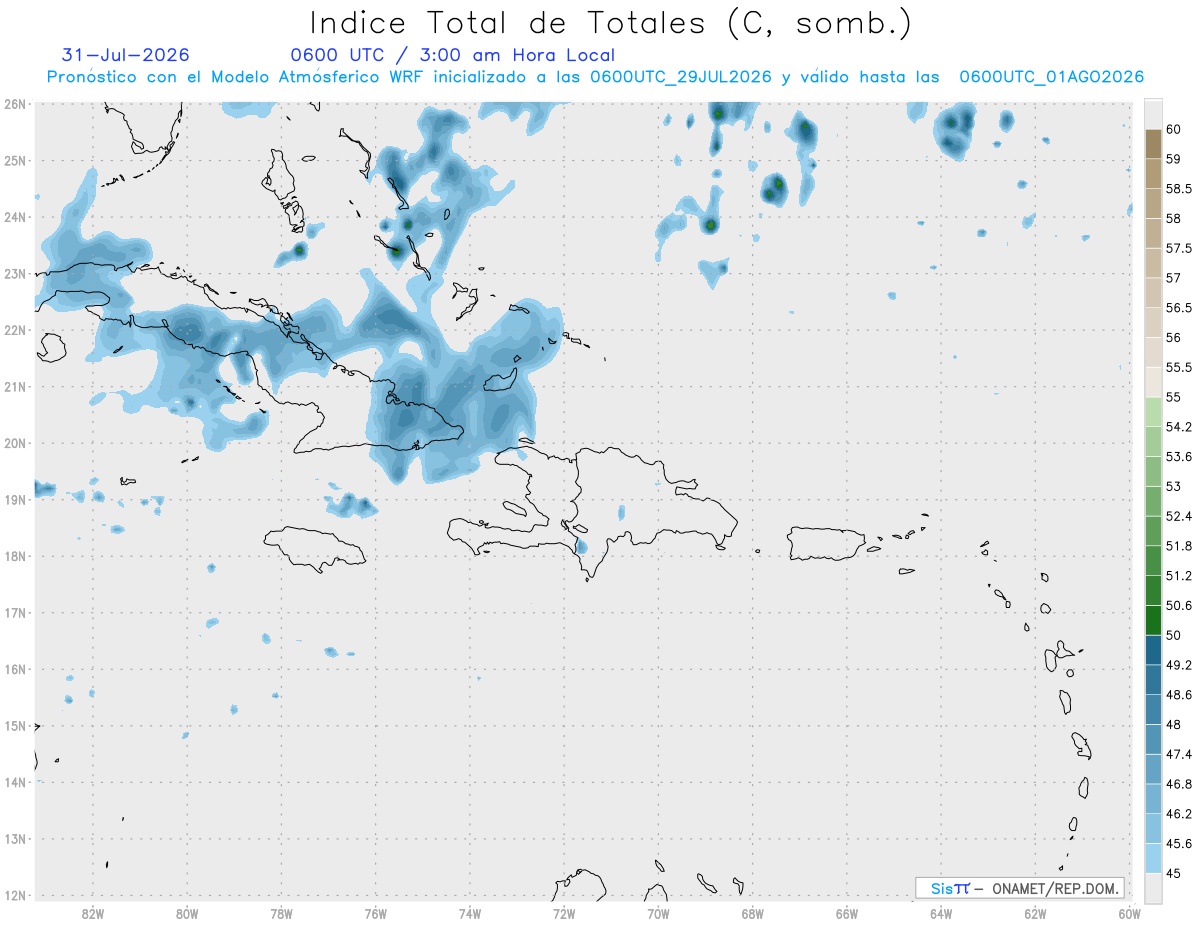
Task: Click the colorbar value "54.2"
Action: pyautogui.click(x=1179, y=427)
